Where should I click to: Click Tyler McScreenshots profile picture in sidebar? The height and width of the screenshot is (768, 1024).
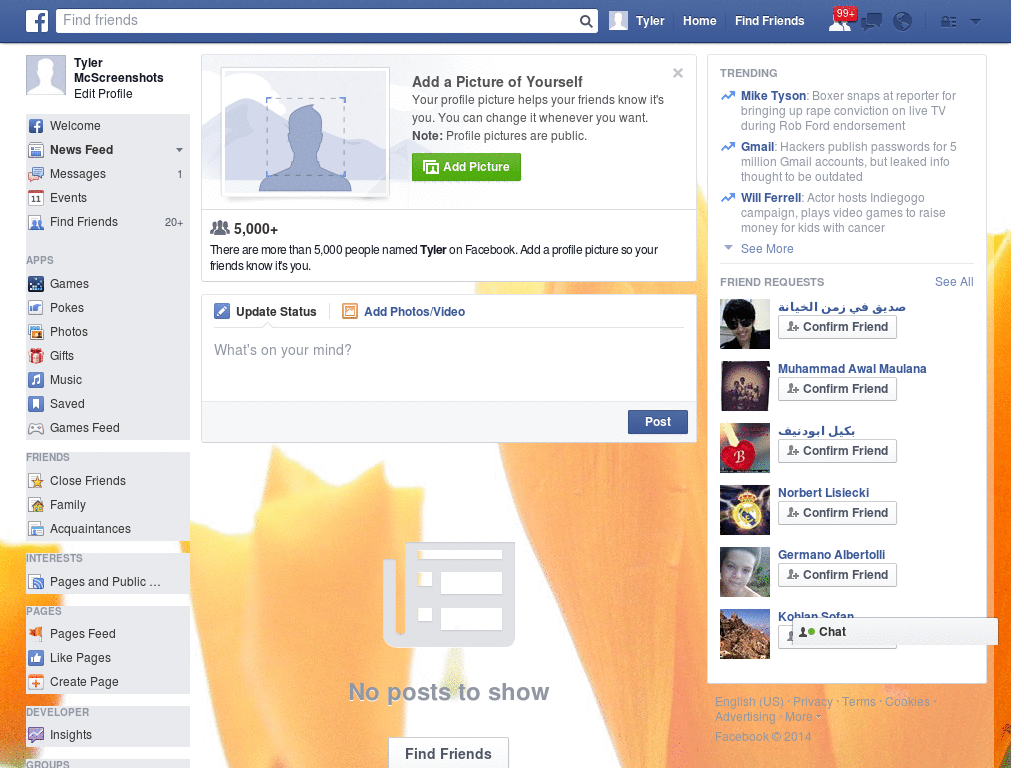(46, 75)
